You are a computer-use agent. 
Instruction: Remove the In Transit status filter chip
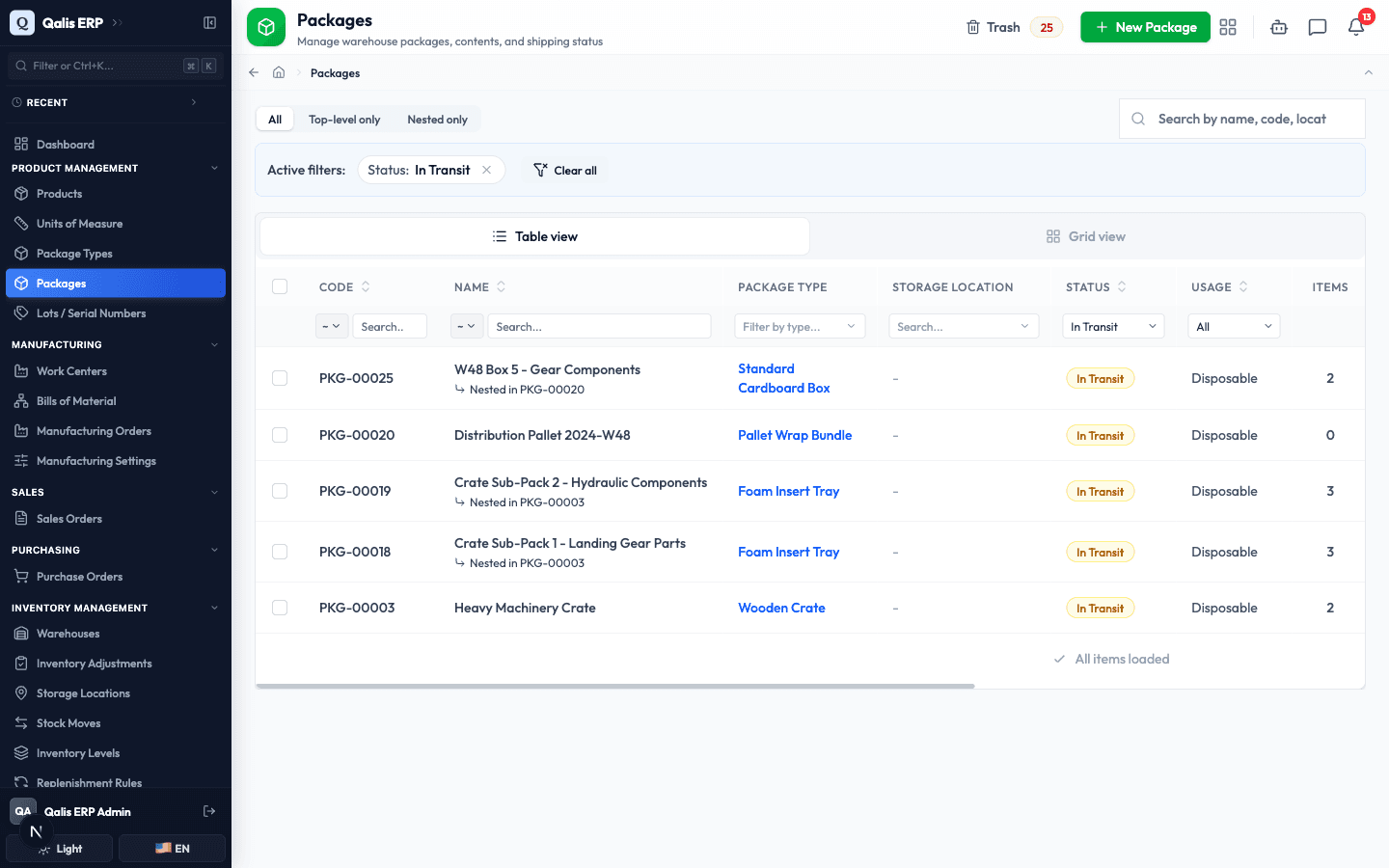[x=487, y=170]
